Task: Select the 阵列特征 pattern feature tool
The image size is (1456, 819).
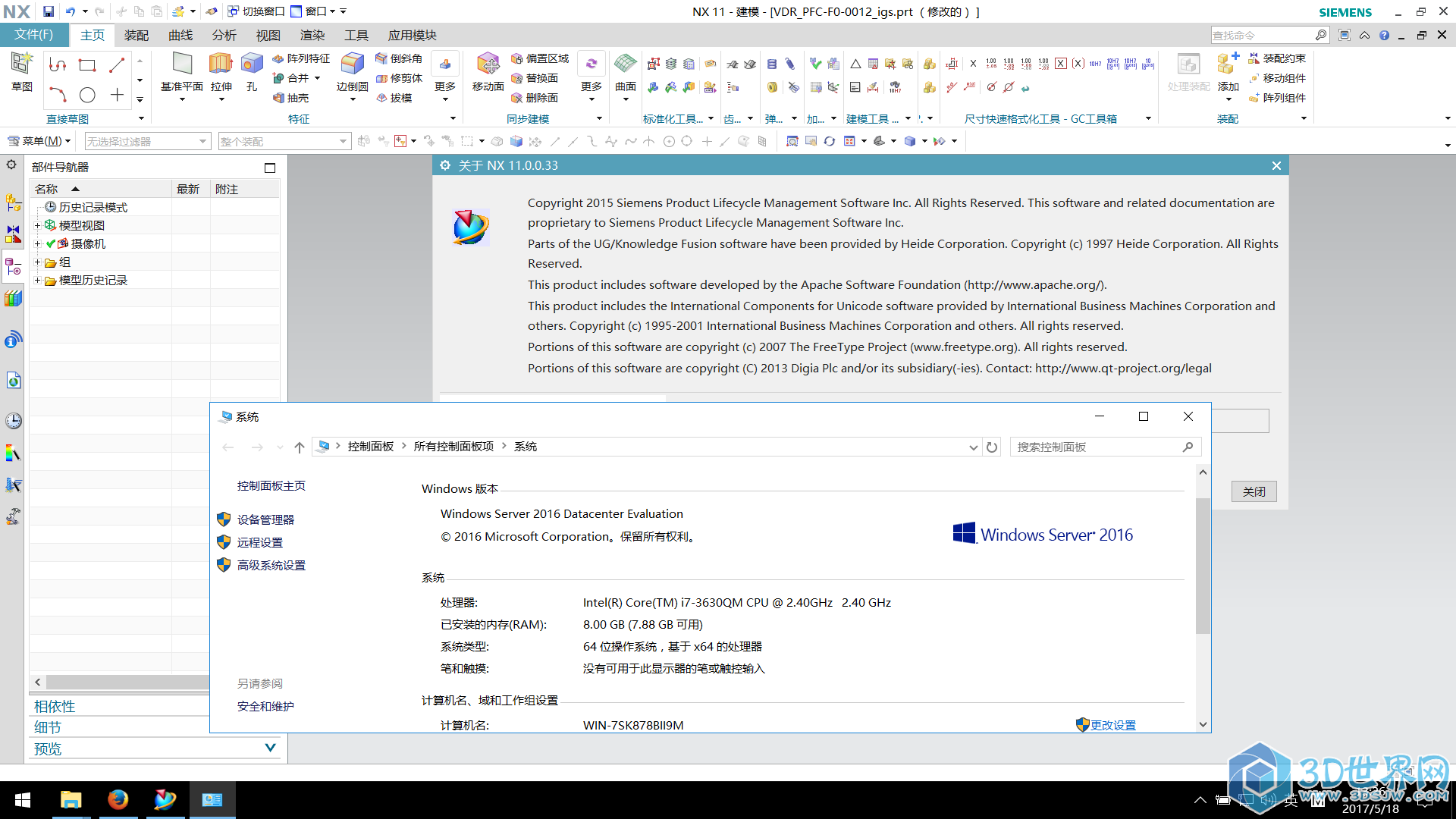Action: pyautogui.click(x=301, y=58)
